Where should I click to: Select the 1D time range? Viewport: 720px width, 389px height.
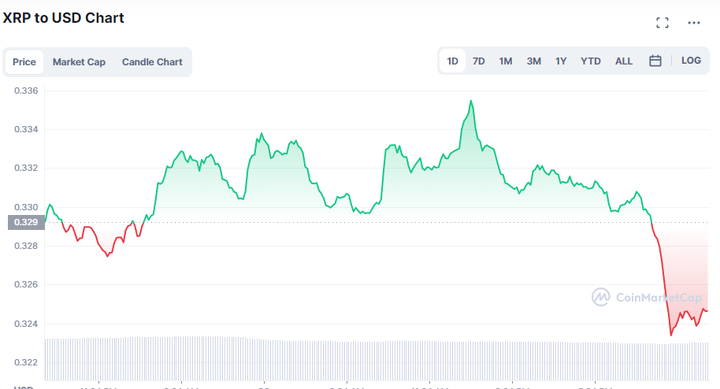[x=453, y=61]
